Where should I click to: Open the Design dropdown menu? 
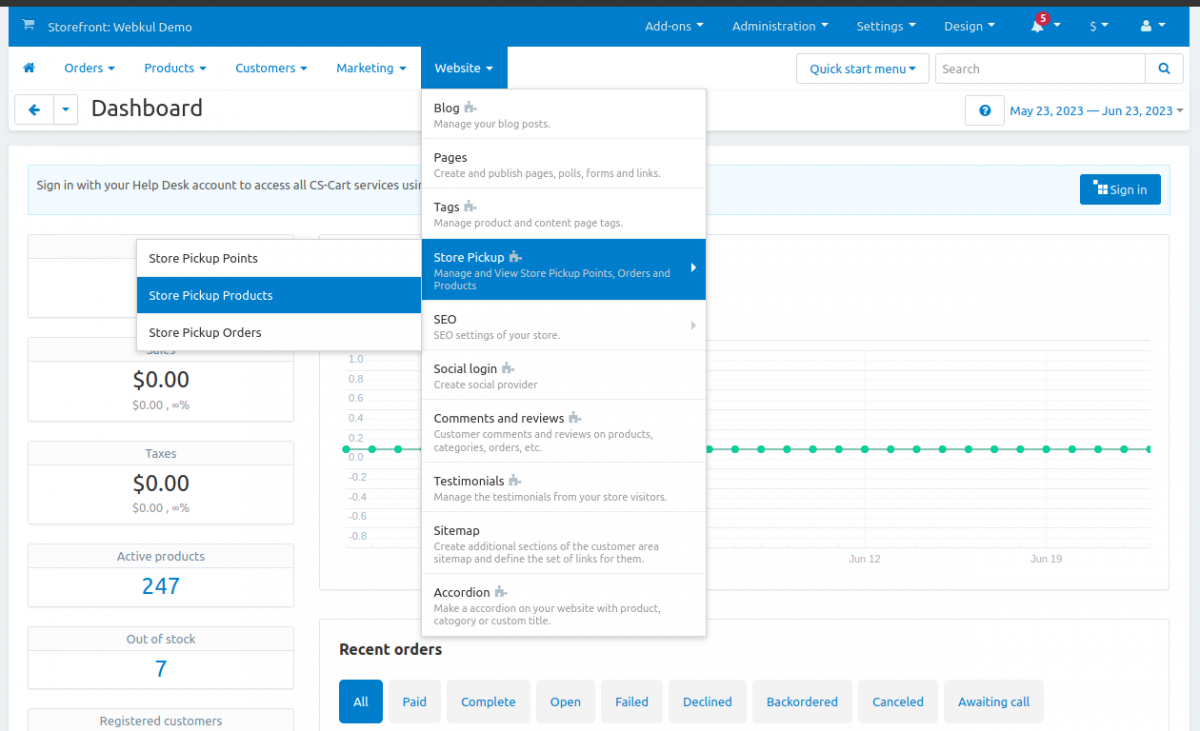click(969, 26)
